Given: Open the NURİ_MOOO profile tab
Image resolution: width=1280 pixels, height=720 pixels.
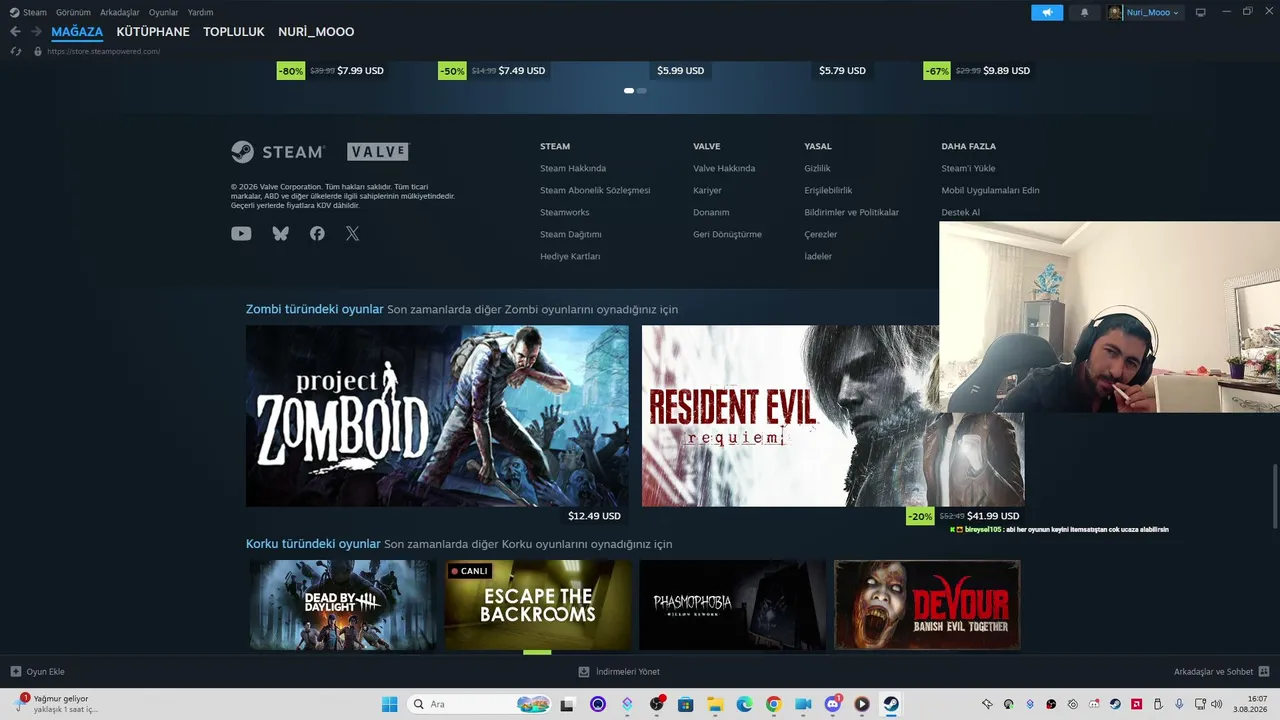Looking at the screenshot, I should pyautogui.click(x=316, y=32).
